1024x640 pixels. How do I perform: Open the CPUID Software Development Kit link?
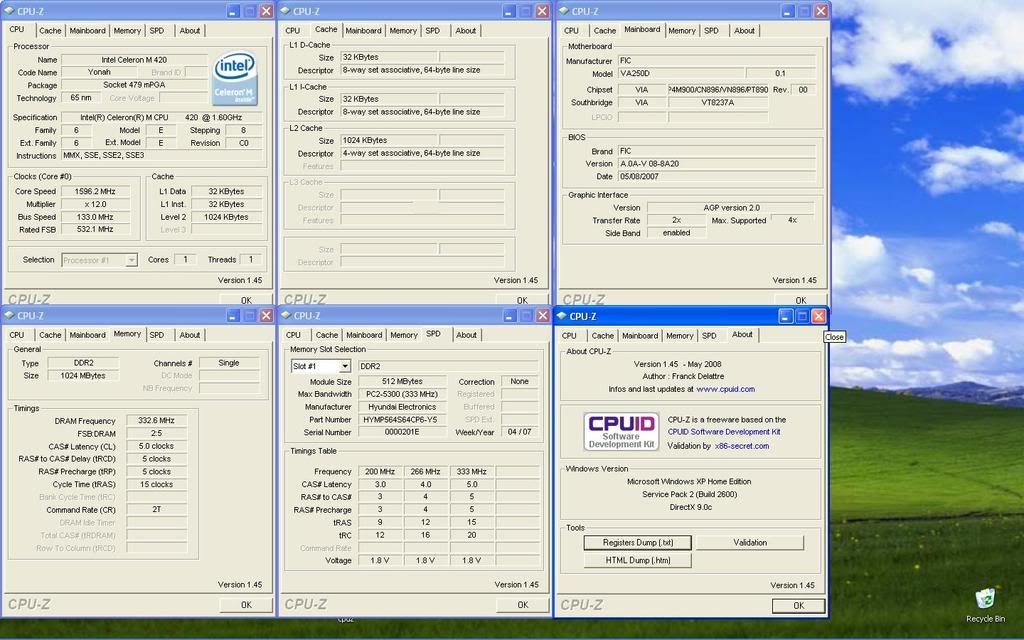coord(724,432)
